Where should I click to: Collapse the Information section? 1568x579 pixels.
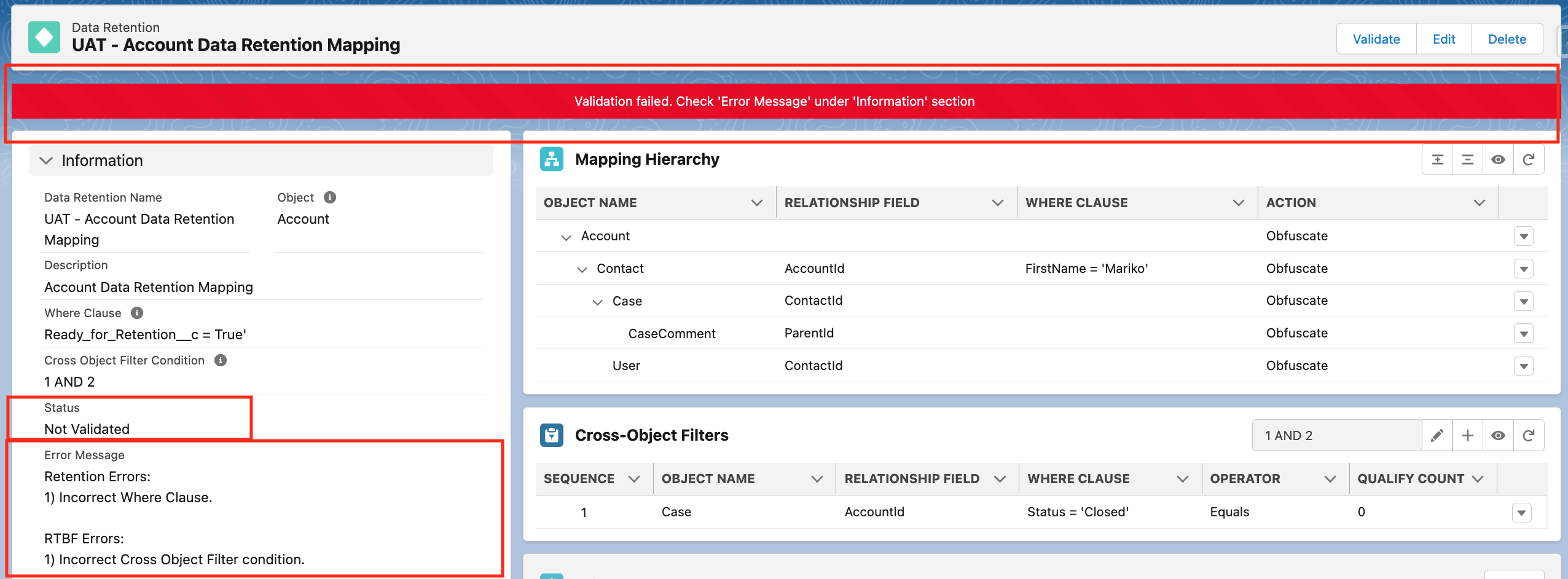46,160
